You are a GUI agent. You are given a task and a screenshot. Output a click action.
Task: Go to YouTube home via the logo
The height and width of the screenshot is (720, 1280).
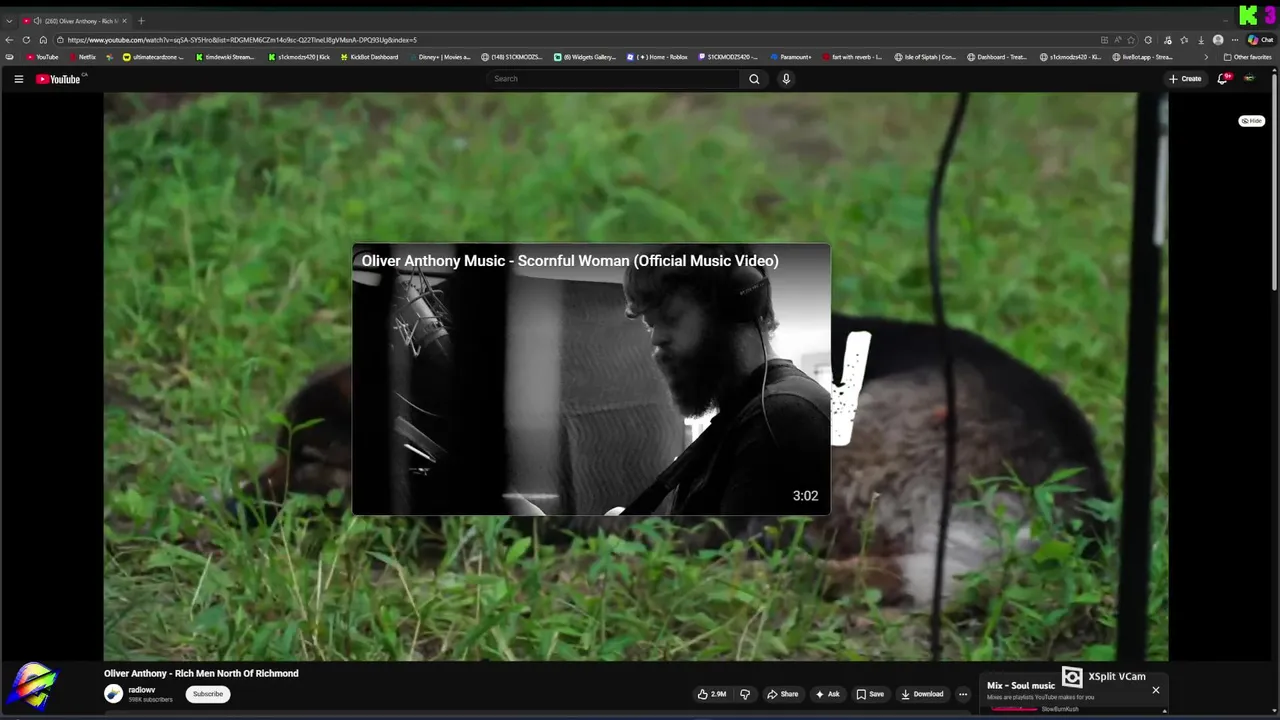[x=58, y=79]
